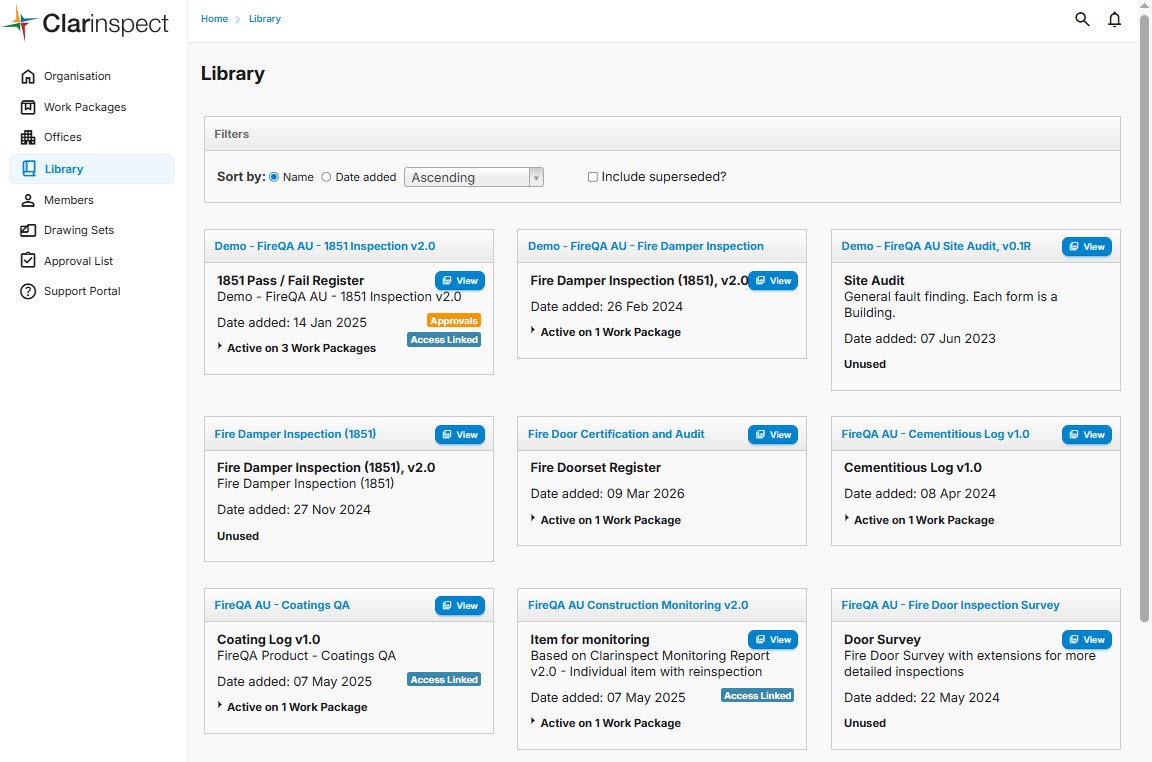The width and height of the screenshot is (1152, 762).
Task: Click the Home breadcrumb link
Action: 214,19
